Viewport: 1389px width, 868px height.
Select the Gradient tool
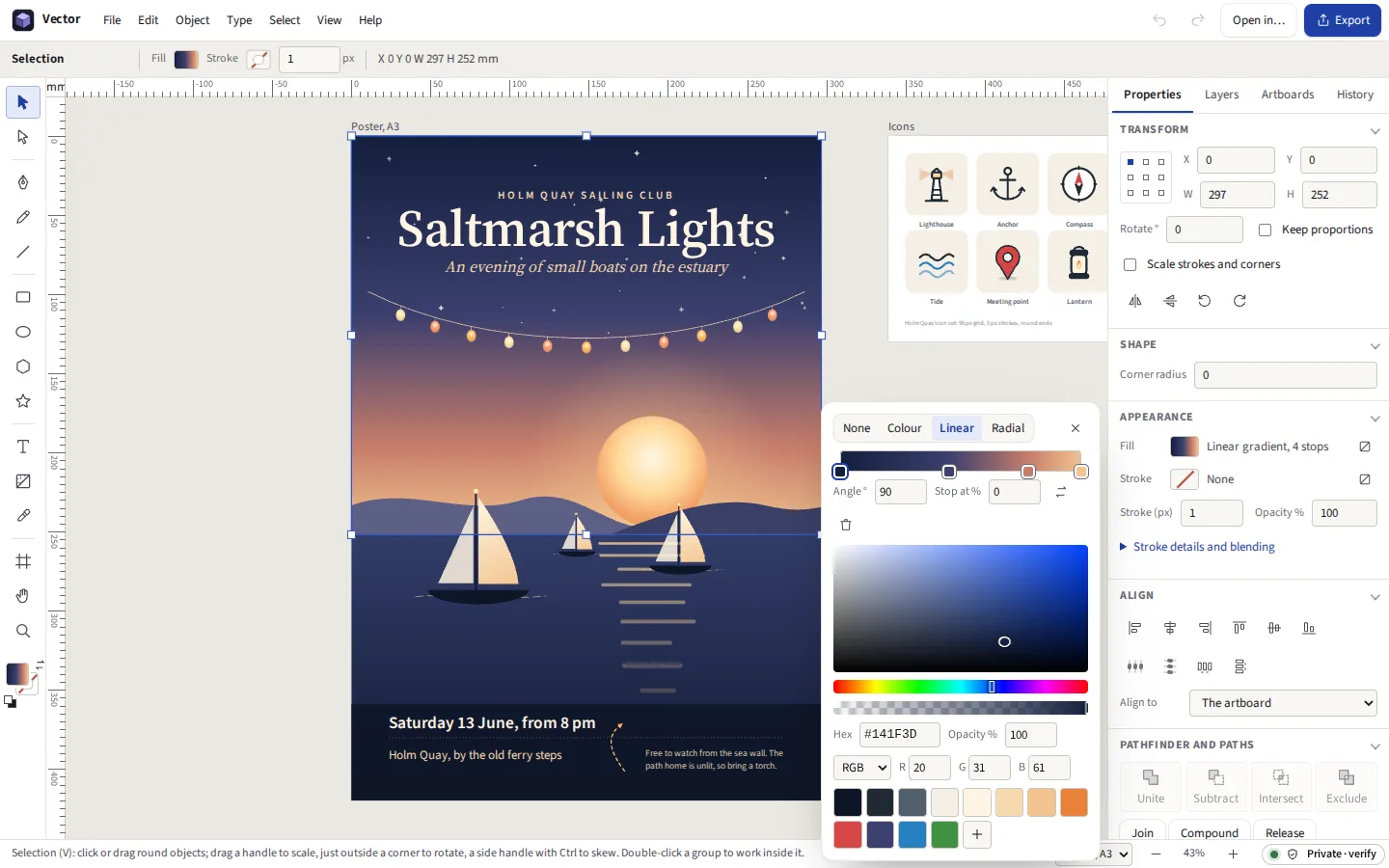pyautogui.click(x=23, y=481)
